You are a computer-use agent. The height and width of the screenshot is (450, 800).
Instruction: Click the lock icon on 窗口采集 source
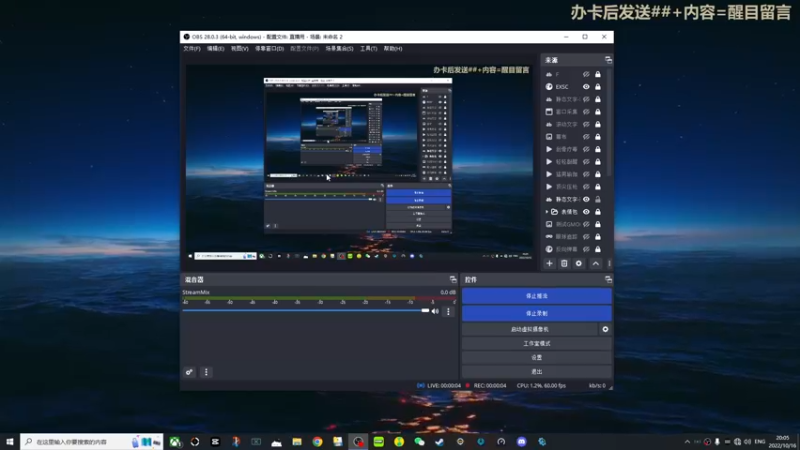point(597,112)
